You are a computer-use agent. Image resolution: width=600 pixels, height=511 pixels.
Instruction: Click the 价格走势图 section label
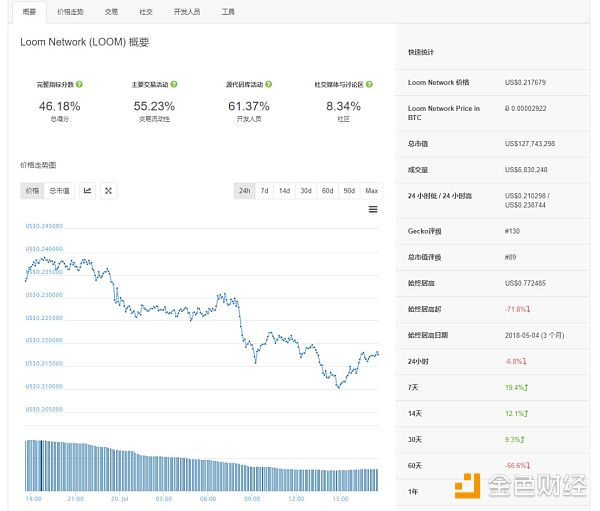38,165
